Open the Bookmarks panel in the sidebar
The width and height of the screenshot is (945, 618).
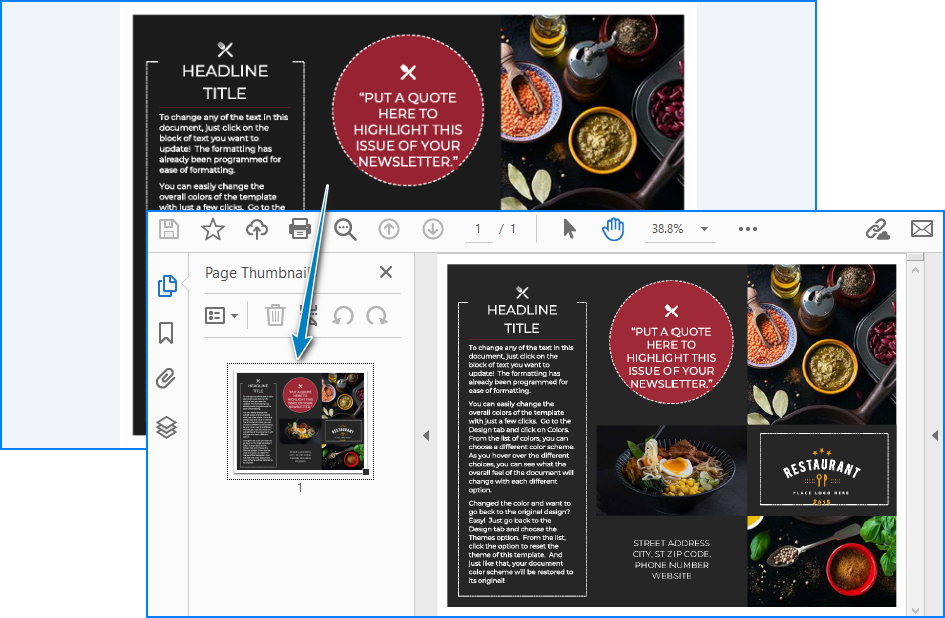(x=167, y=333)
